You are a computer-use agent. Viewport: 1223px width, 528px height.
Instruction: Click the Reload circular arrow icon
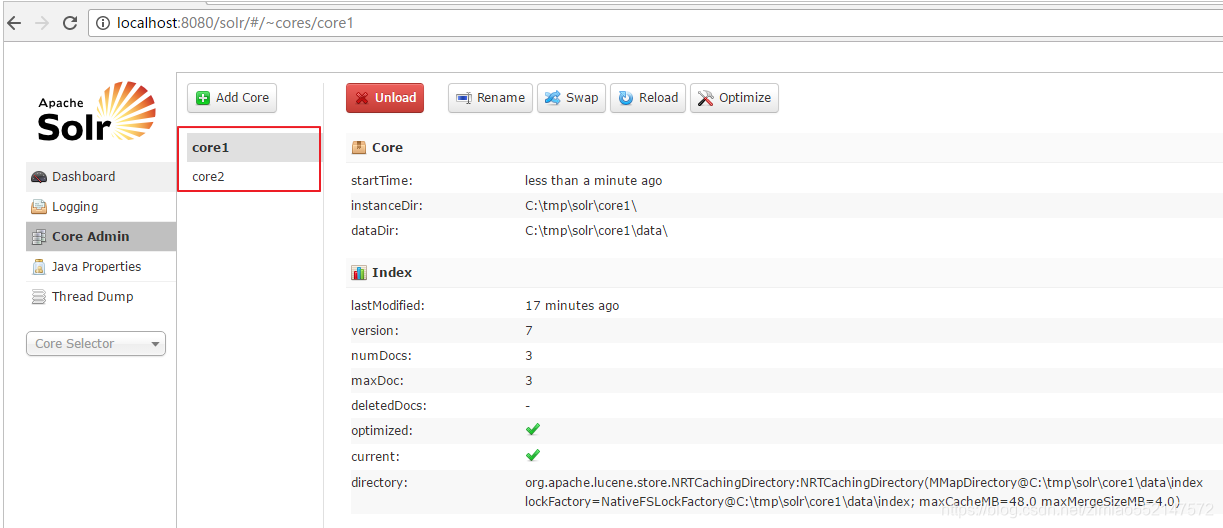626,98
